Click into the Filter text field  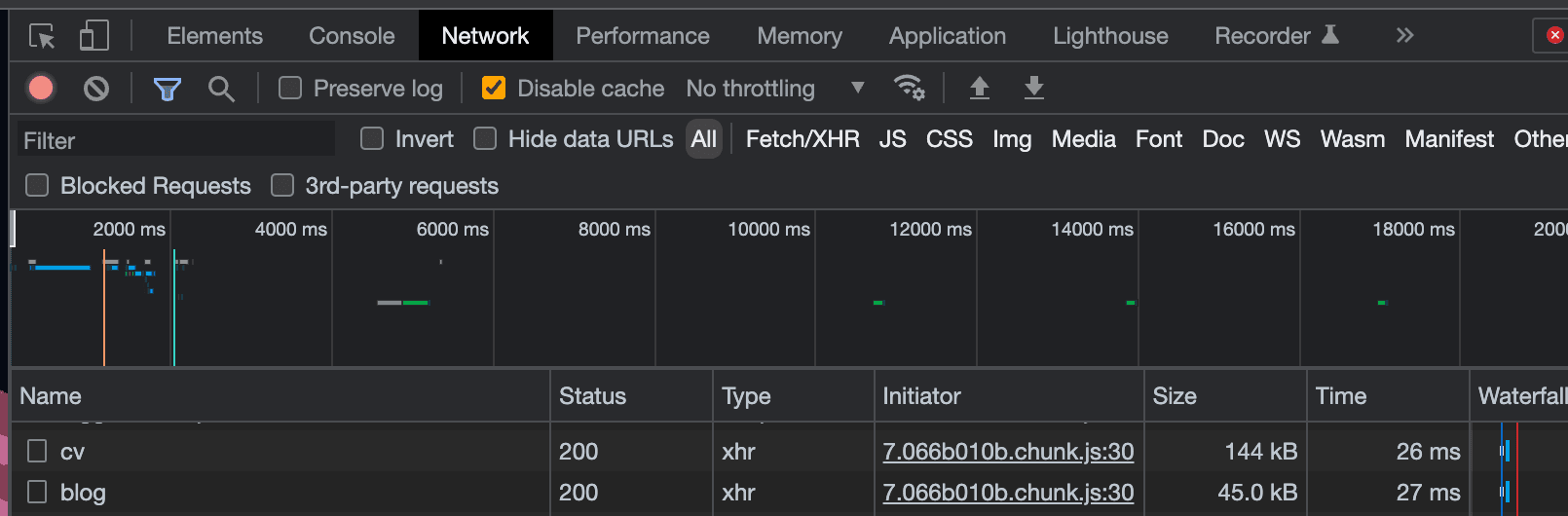pos(175,140)
